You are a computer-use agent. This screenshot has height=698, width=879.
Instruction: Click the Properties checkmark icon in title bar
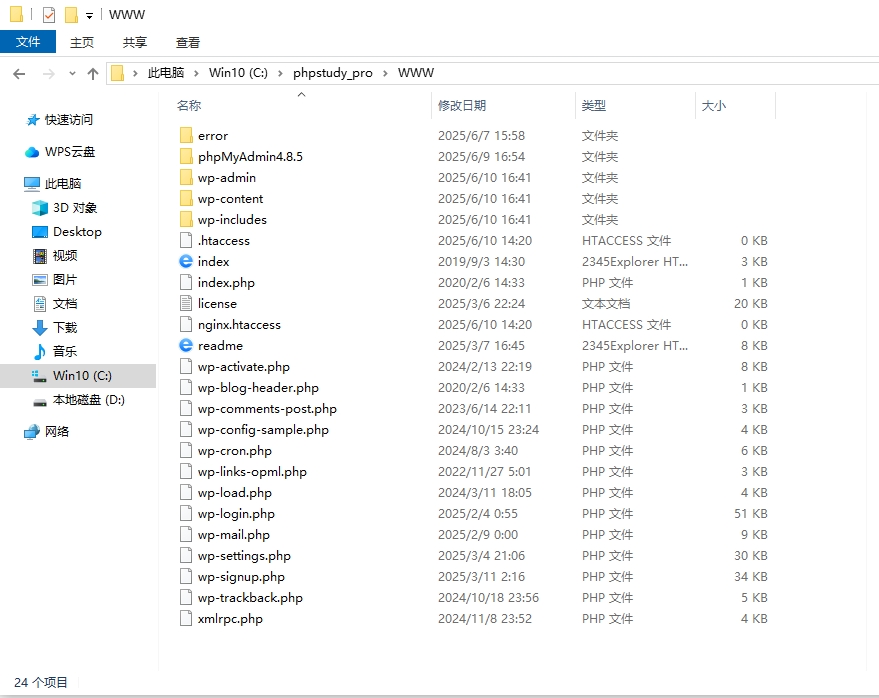click(x=49, y=15)
